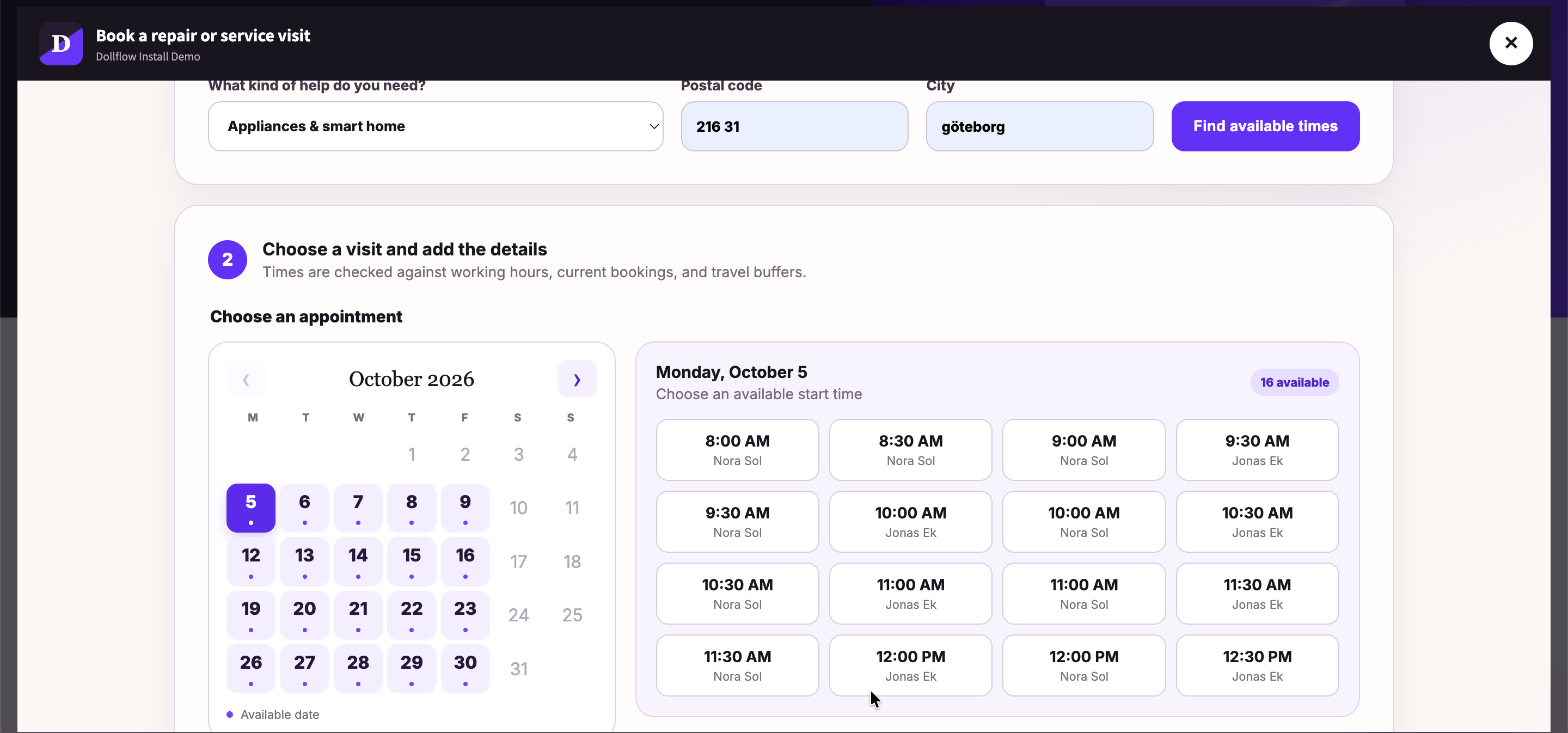1568x733 pixels.
Task: Click the Postal code field containing 216 31
Action: [x=794, y=126]
